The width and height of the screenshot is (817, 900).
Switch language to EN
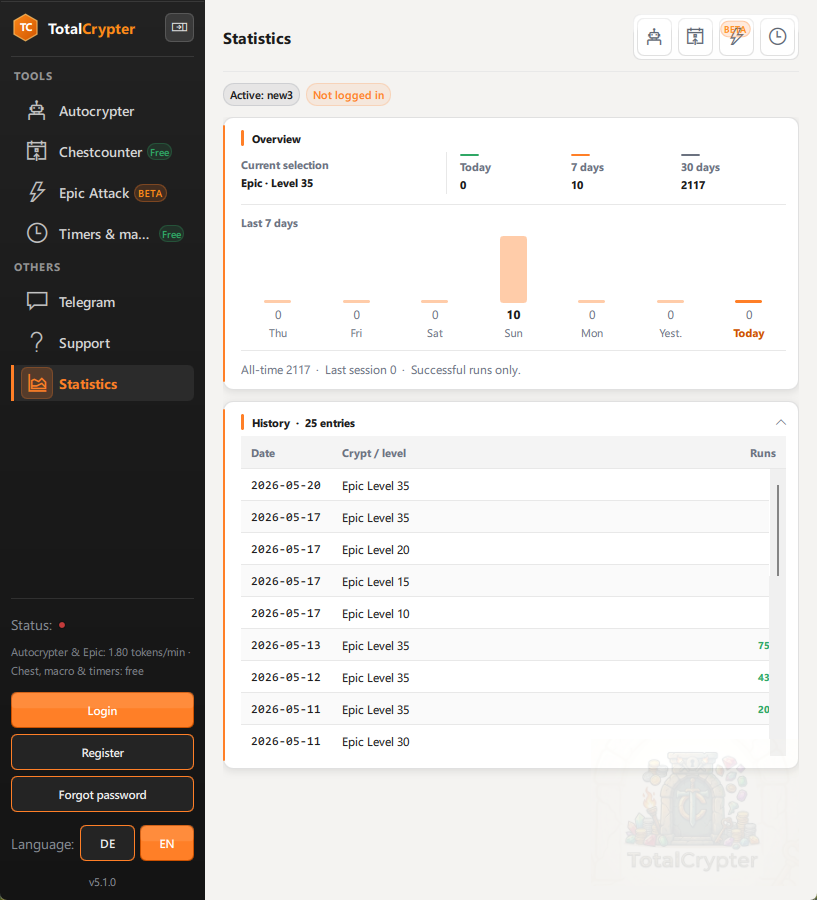click(x=167, y=843)
